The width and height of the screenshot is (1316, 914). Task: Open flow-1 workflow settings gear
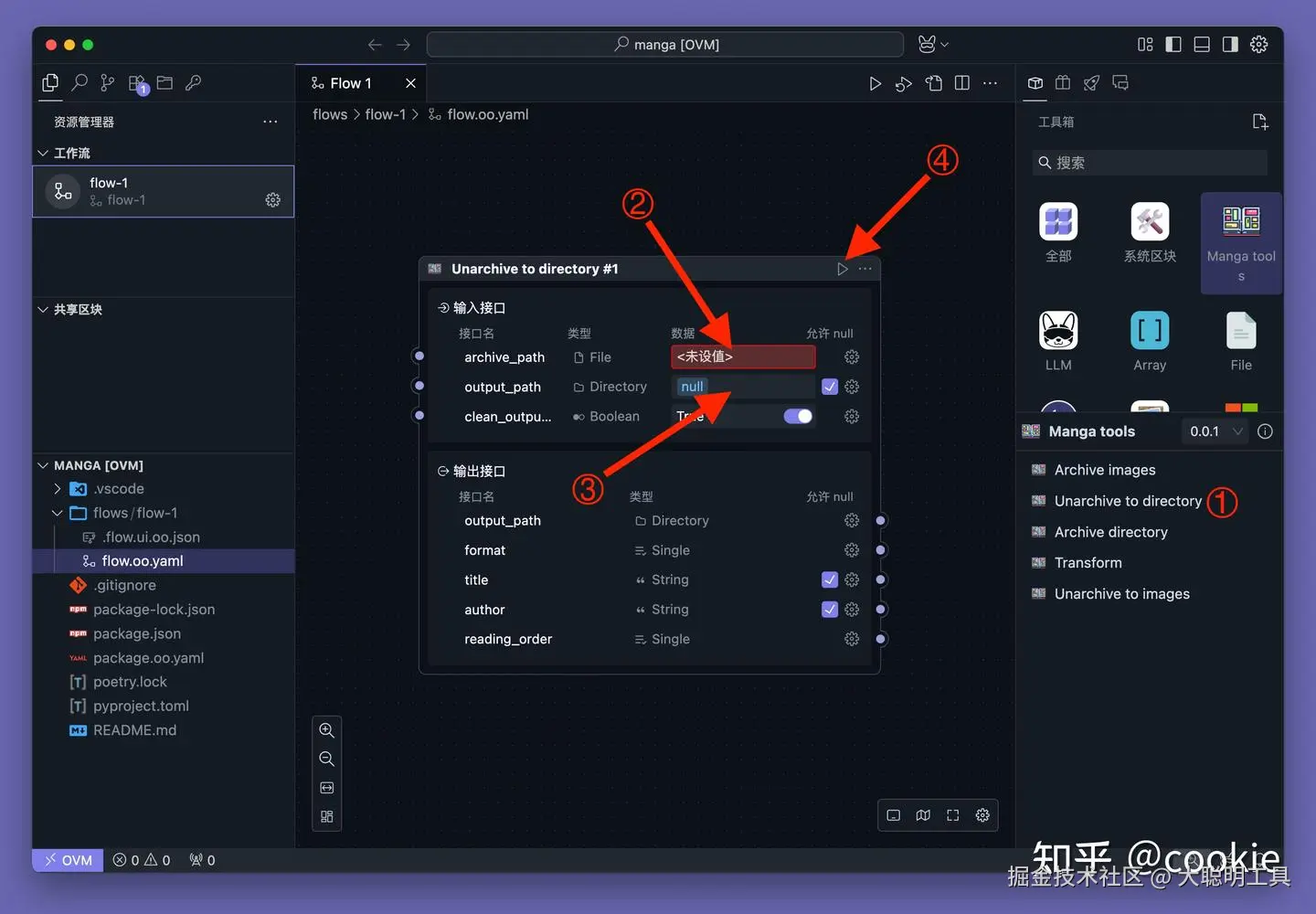point(272,200)
